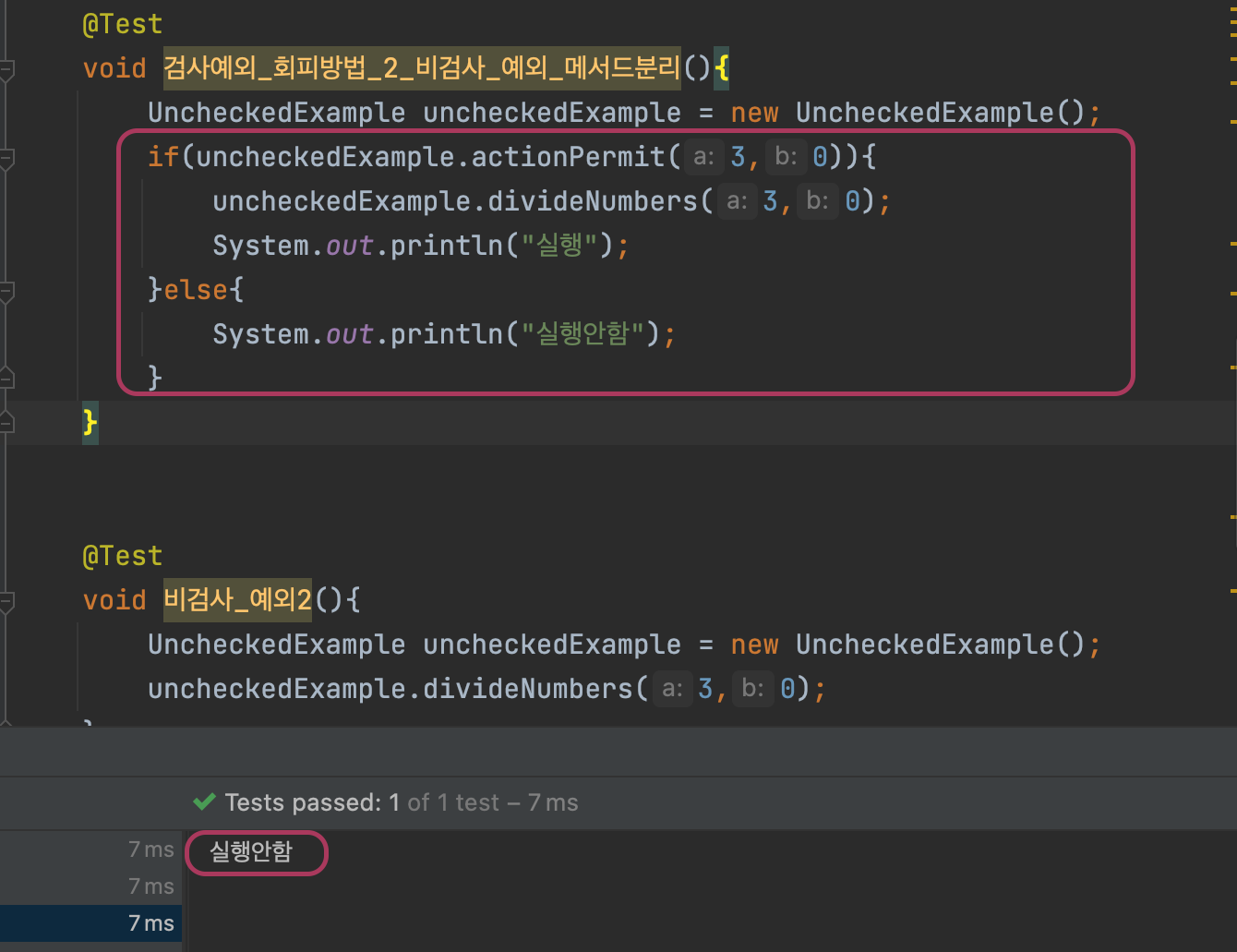Click the green test-passed checkmark icon
Viewport: 1237px width, 952px height.
point(205,801)
